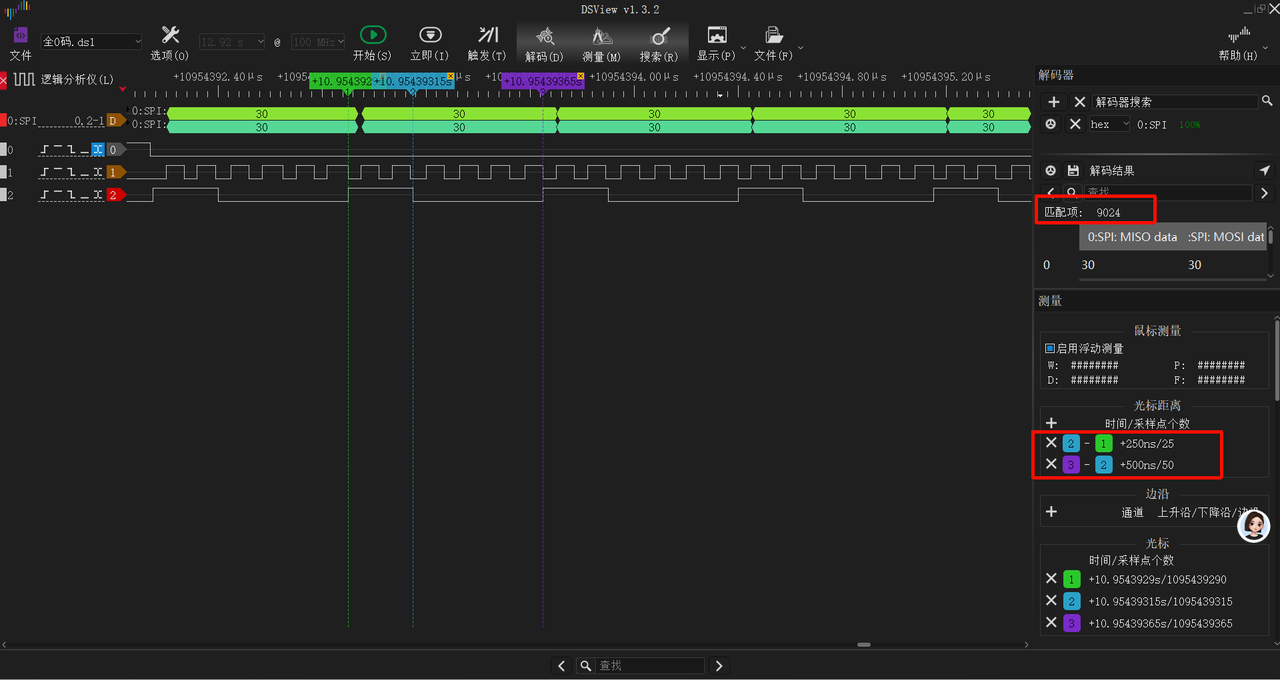Open the 显示 (Display) menu
This screenshot has width=1280, height=680.
[717, 41]
